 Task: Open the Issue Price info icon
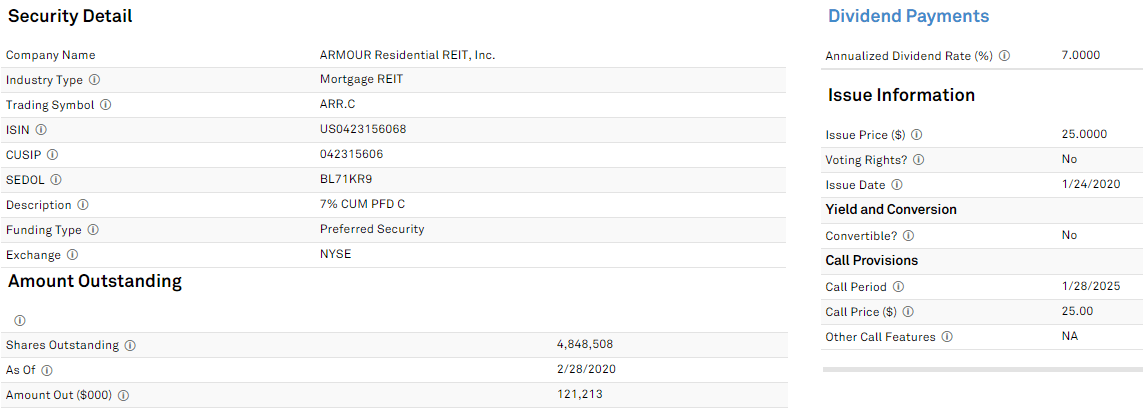click(x=917, y=135)
